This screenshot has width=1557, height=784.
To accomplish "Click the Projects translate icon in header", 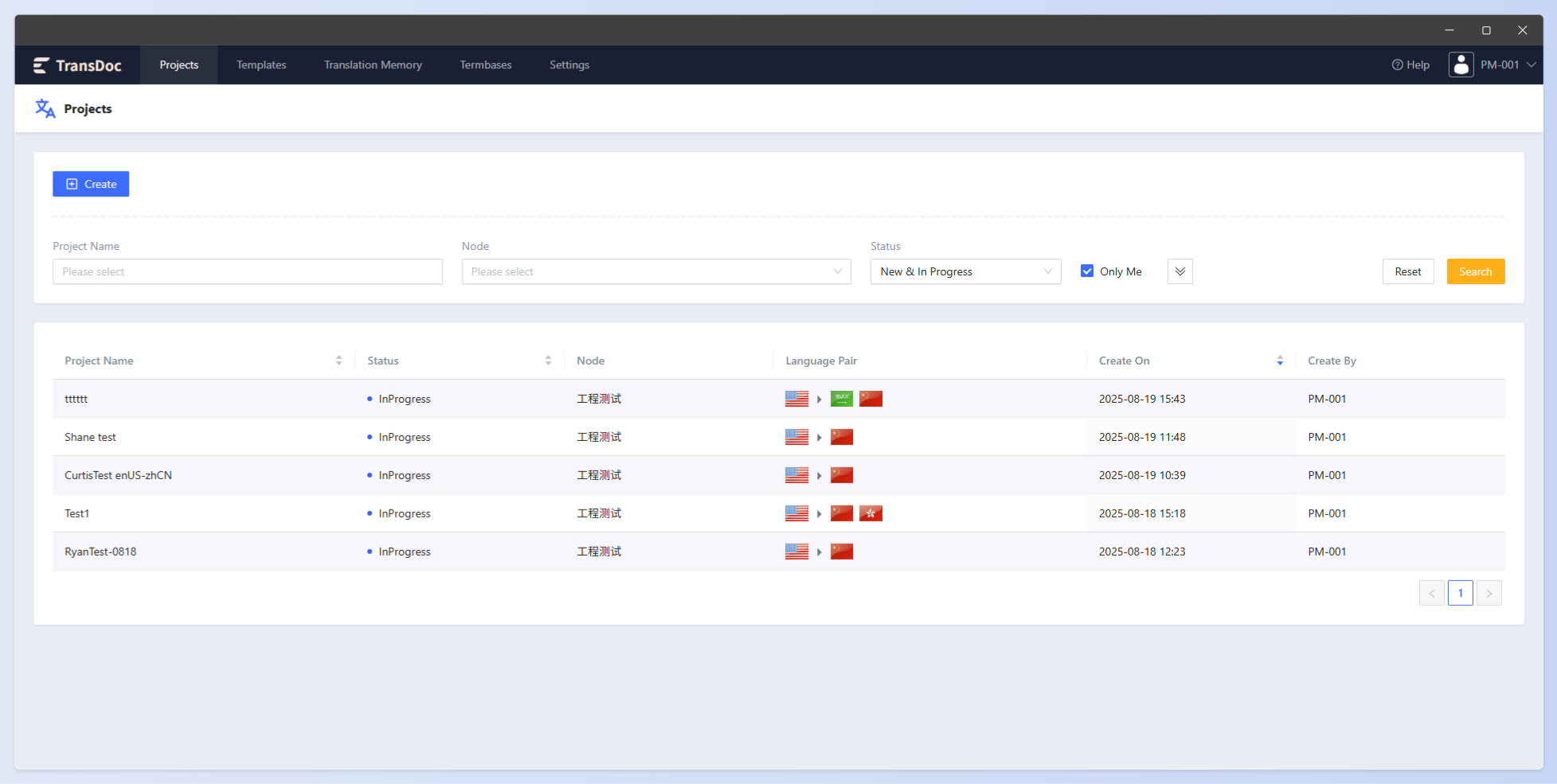I will (45, 108).
